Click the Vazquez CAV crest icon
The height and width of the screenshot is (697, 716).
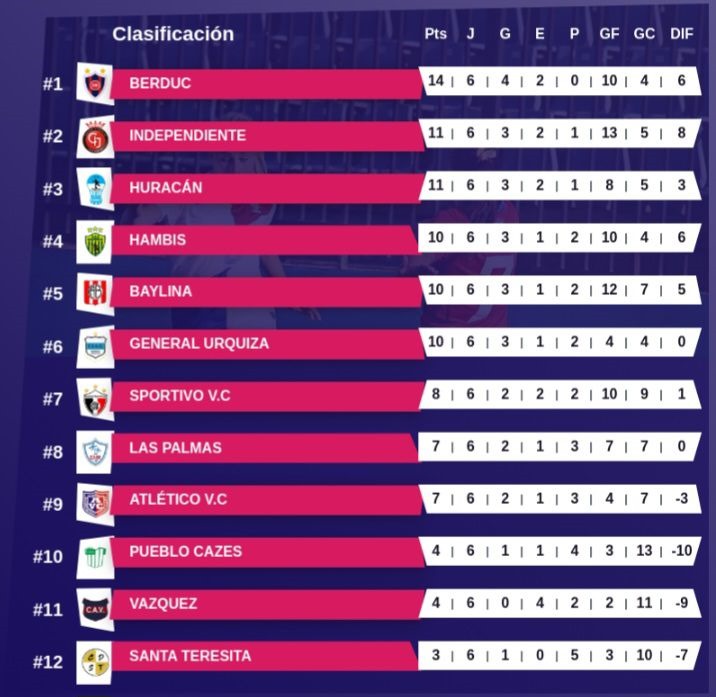(x=95, y=605)
